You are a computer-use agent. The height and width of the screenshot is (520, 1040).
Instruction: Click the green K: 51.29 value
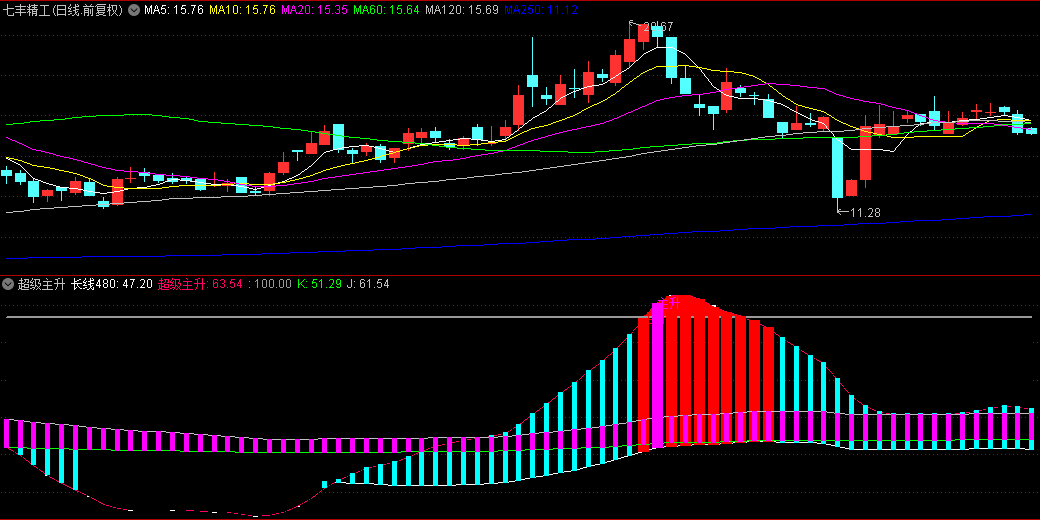(x=319, y=284)
